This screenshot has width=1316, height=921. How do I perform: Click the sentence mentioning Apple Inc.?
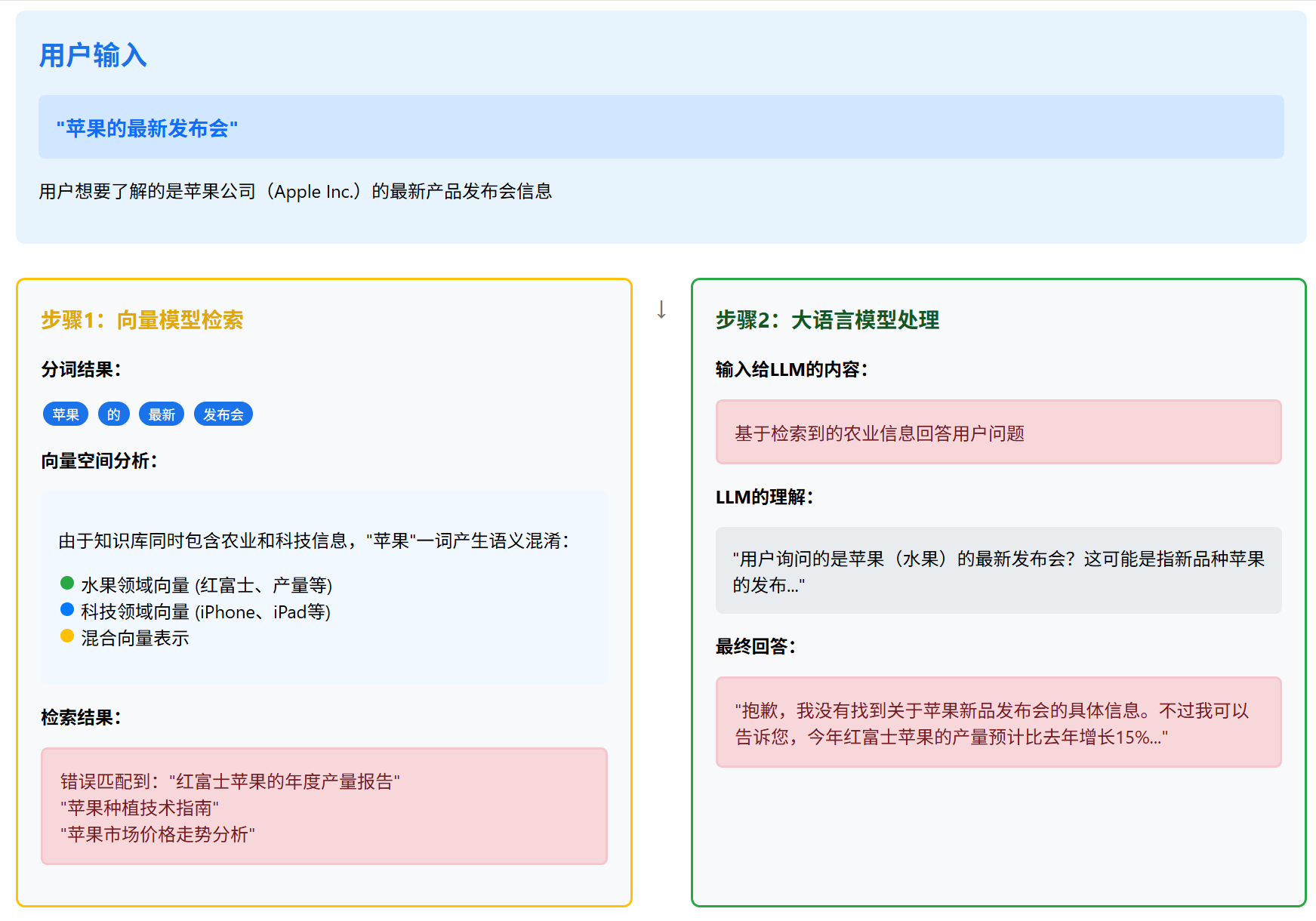(295, 192)
